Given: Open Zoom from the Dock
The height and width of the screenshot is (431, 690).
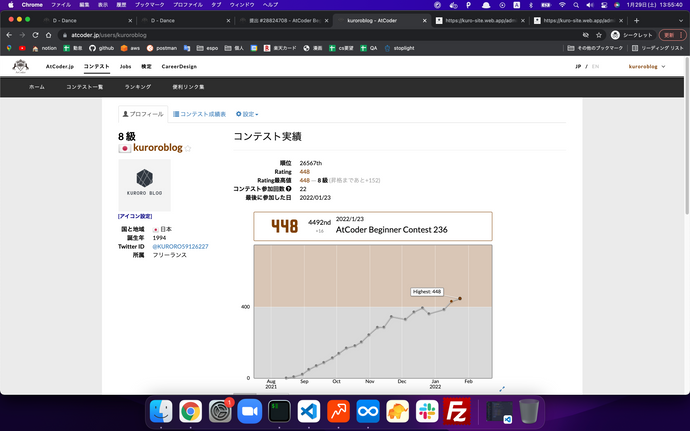Looking at the screenshot, I should coord(250,412).
